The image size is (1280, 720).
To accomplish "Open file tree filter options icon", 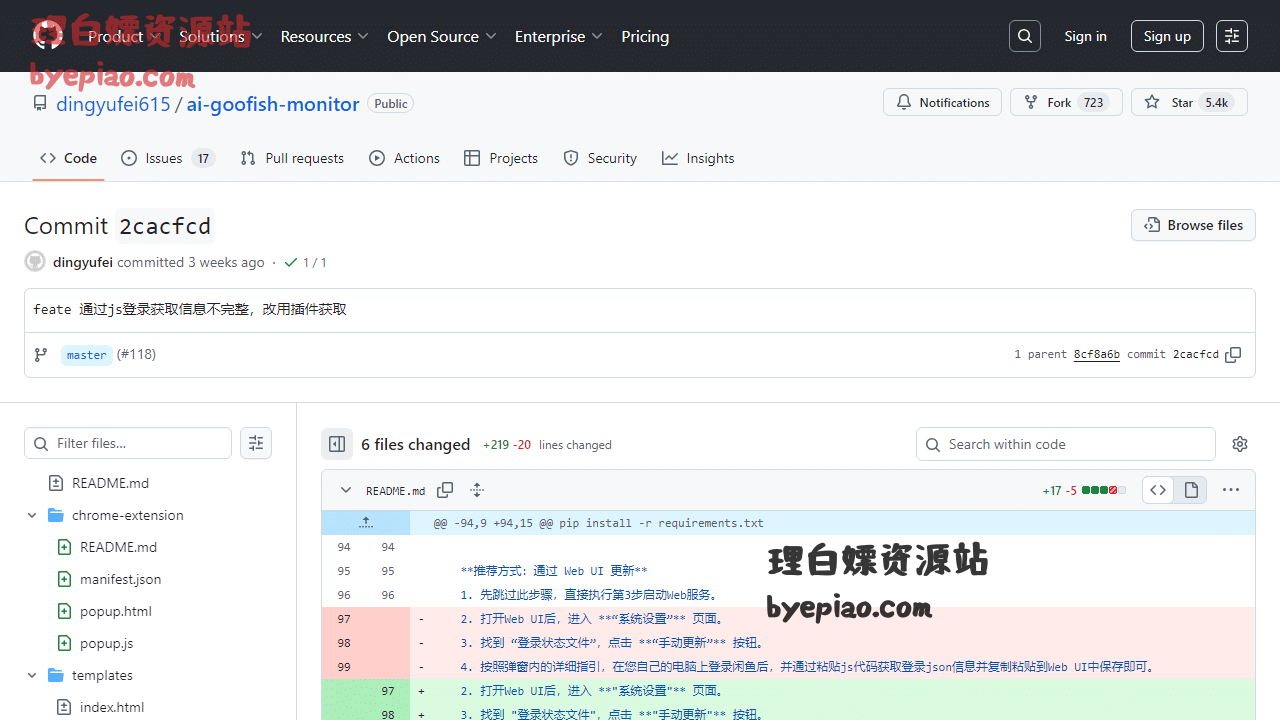I will pyautogui.click(x=256, y=443).
